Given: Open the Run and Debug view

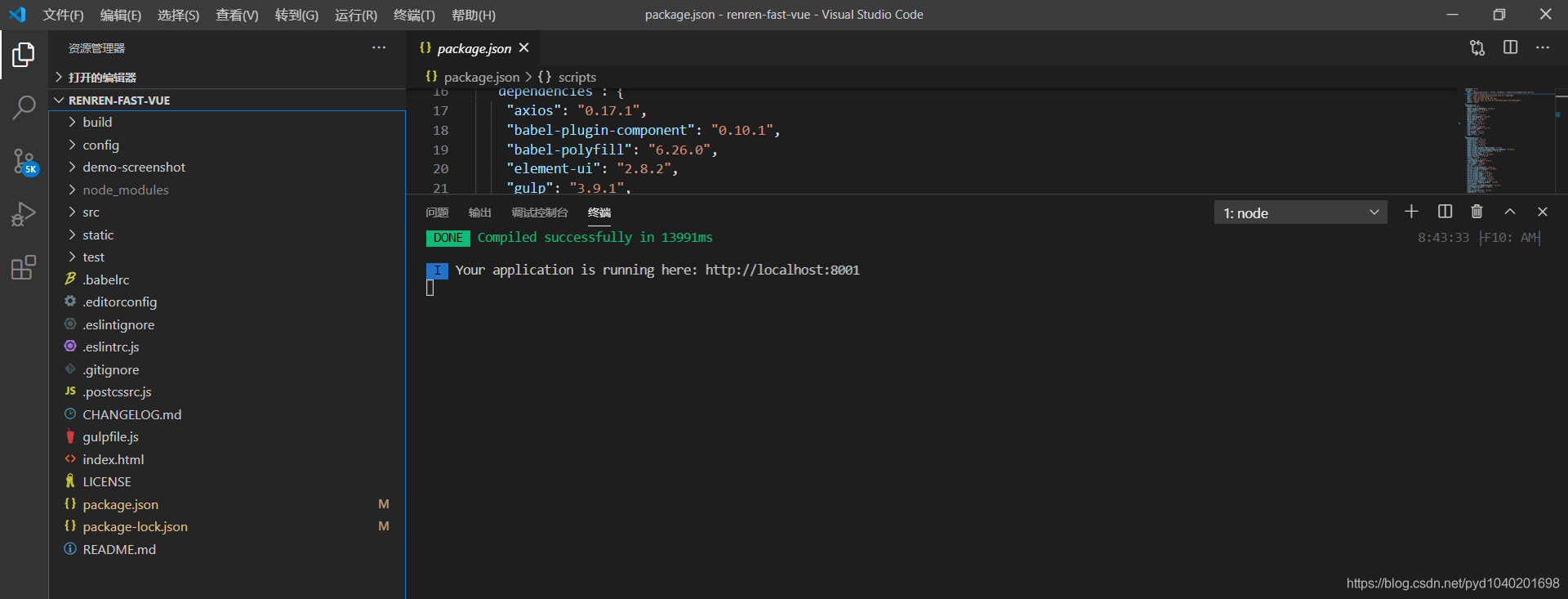Looking at the screenshot, I should pos(24,214).
